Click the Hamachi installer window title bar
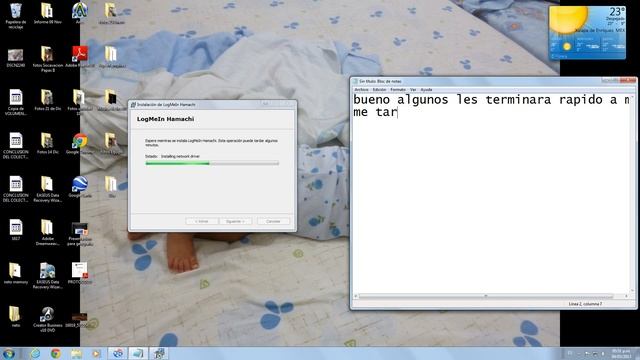Screen dimensions: 640x360 tap(212, 104)
